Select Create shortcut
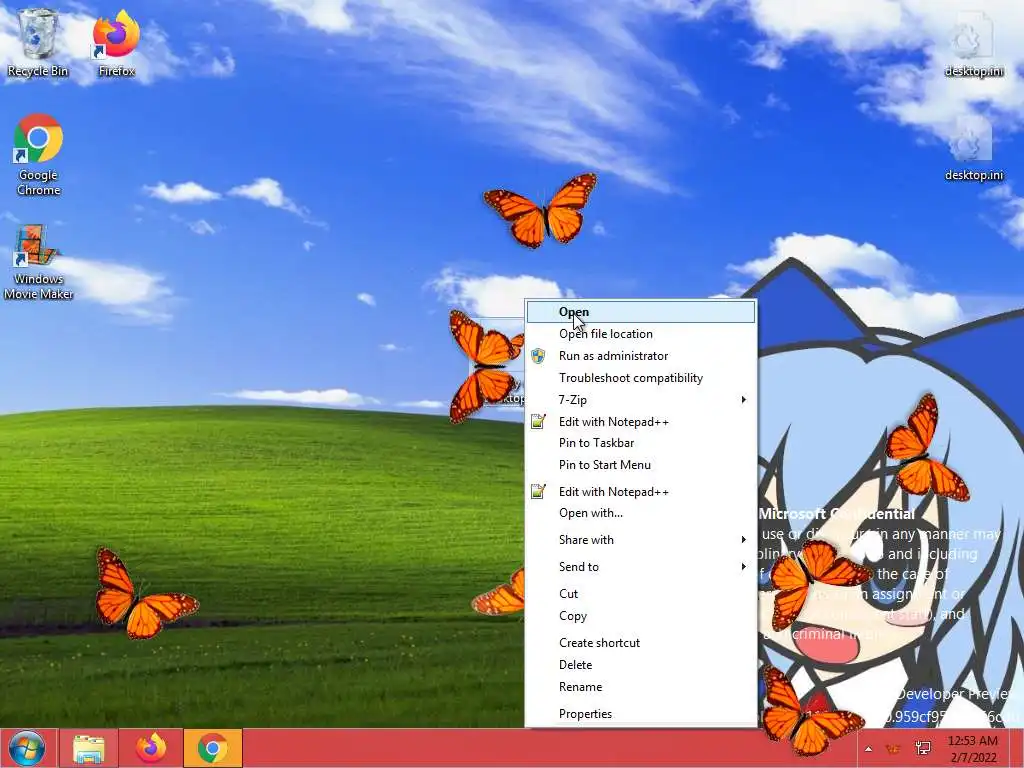1024x768 pixels. [x=641, y=643]
